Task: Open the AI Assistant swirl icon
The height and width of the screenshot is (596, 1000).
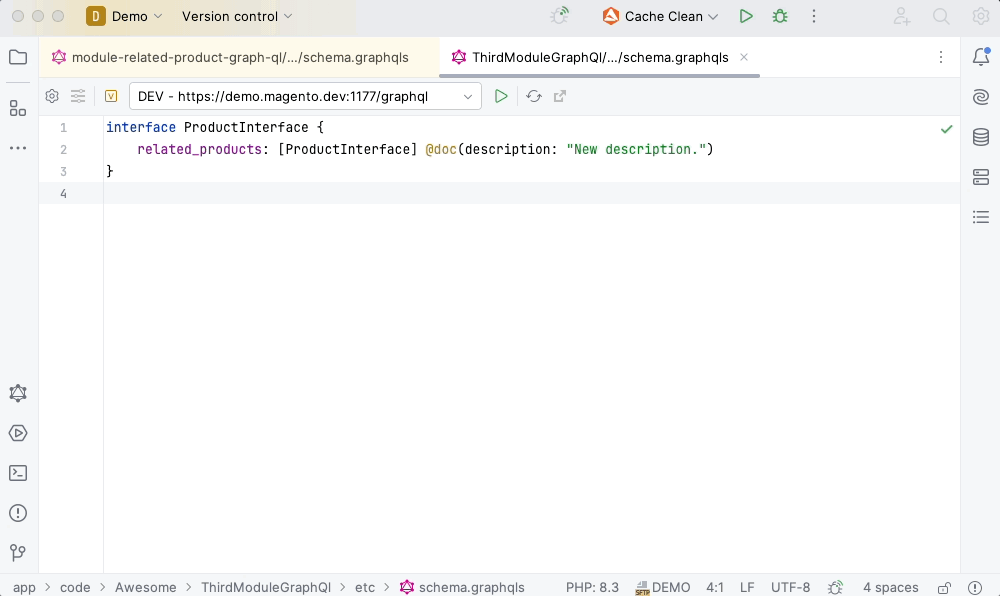Action: pyautogui.click(x=981, y=97)
